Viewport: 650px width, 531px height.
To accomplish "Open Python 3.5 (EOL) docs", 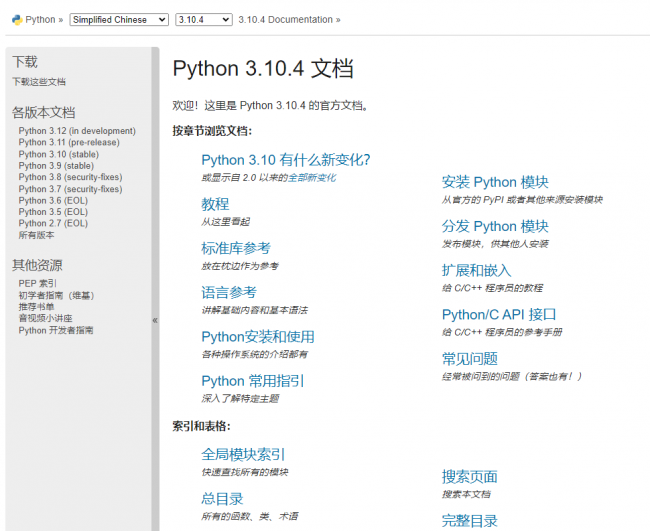I will click(x=53, y=212).
